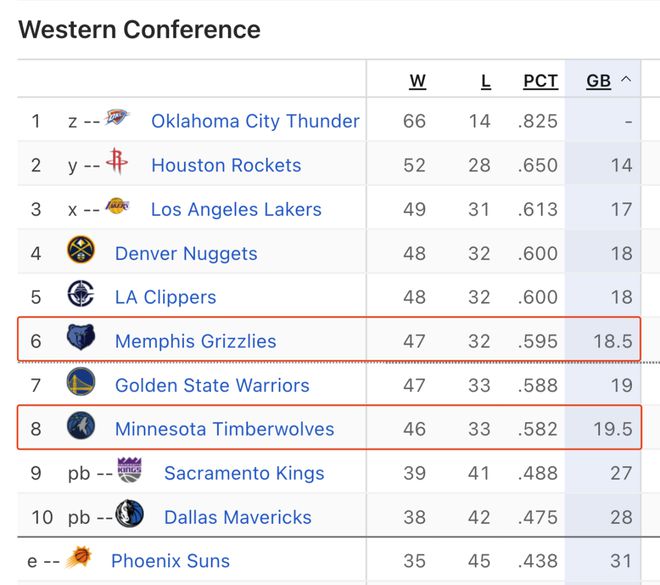Open Golden State Warriors team link
This screenshot has width=660, height=585.
[212, 386]
